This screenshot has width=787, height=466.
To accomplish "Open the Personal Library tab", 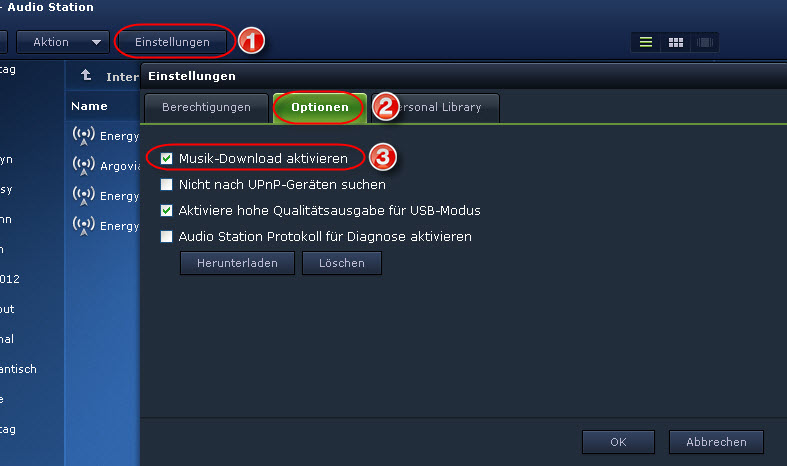I will coord(436,107).
